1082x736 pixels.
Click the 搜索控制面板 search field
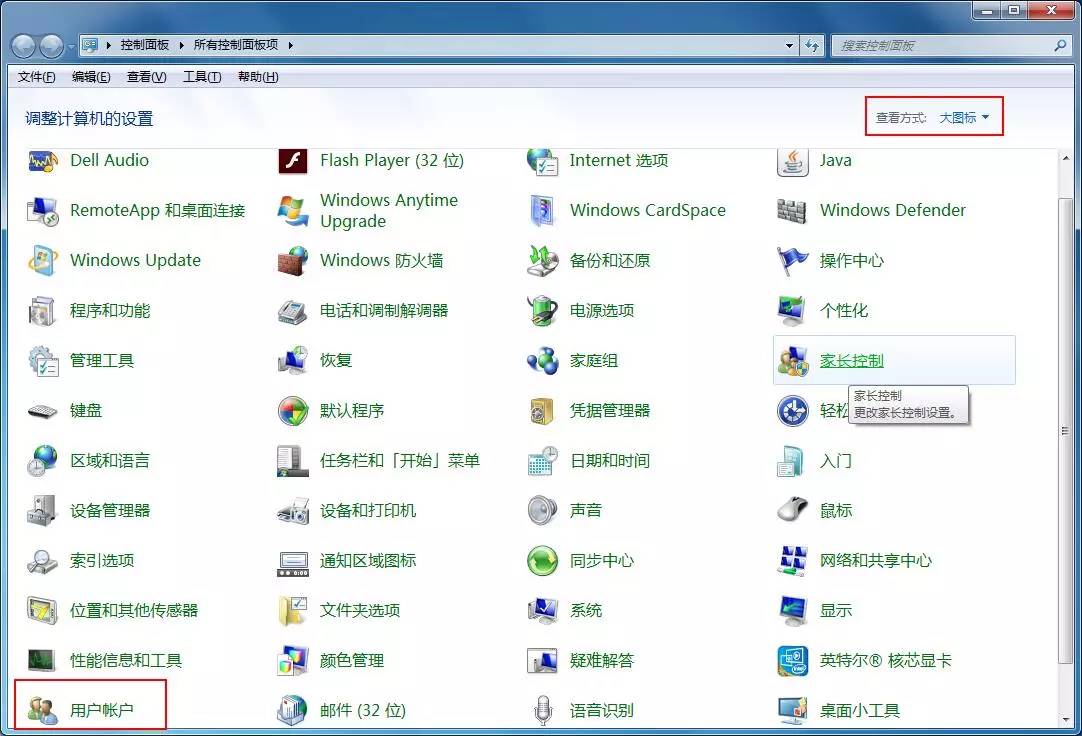[x=943, y=46]
